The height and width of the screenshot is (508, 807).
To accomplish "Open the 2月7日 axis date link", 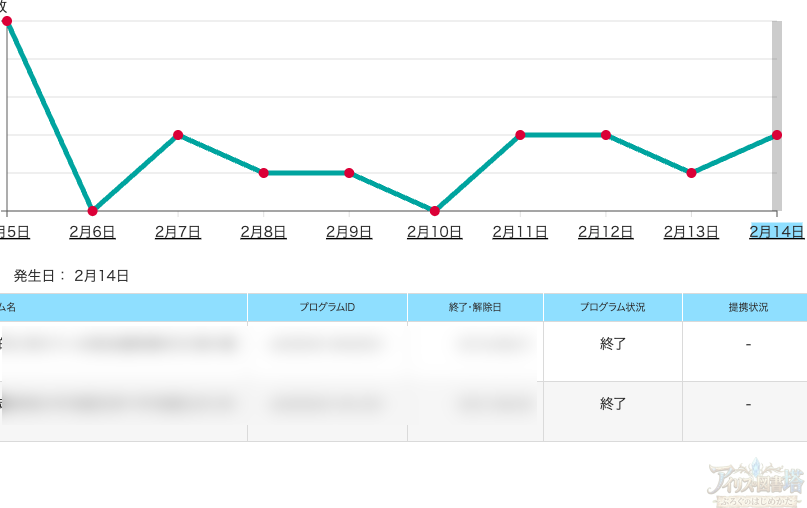I will coord(178,232).
